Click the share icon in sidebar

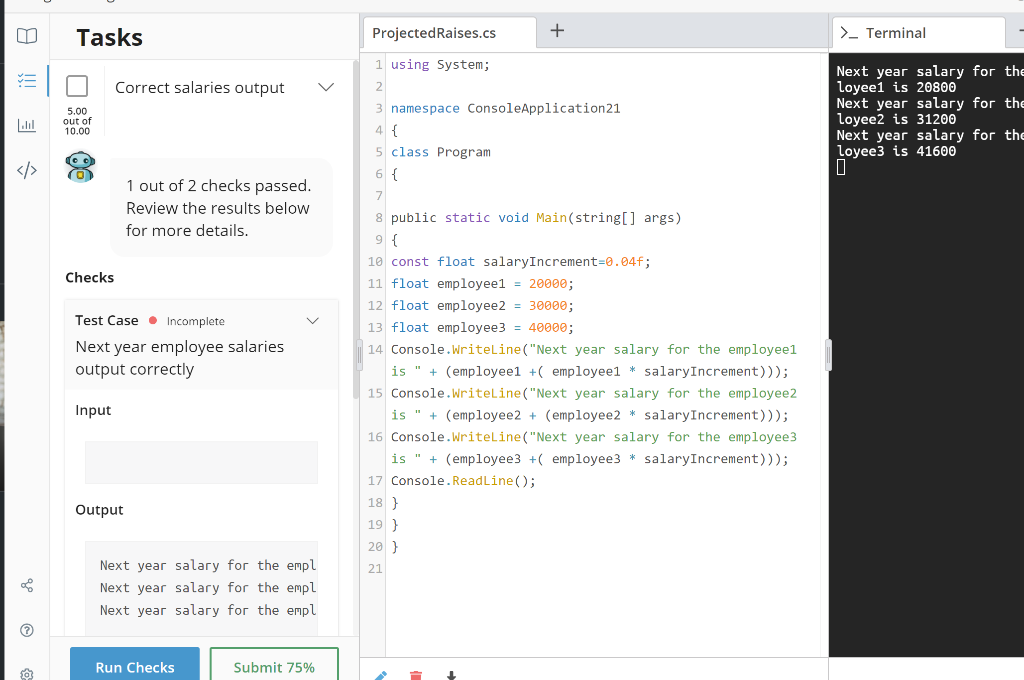click(x=26, y=584)
